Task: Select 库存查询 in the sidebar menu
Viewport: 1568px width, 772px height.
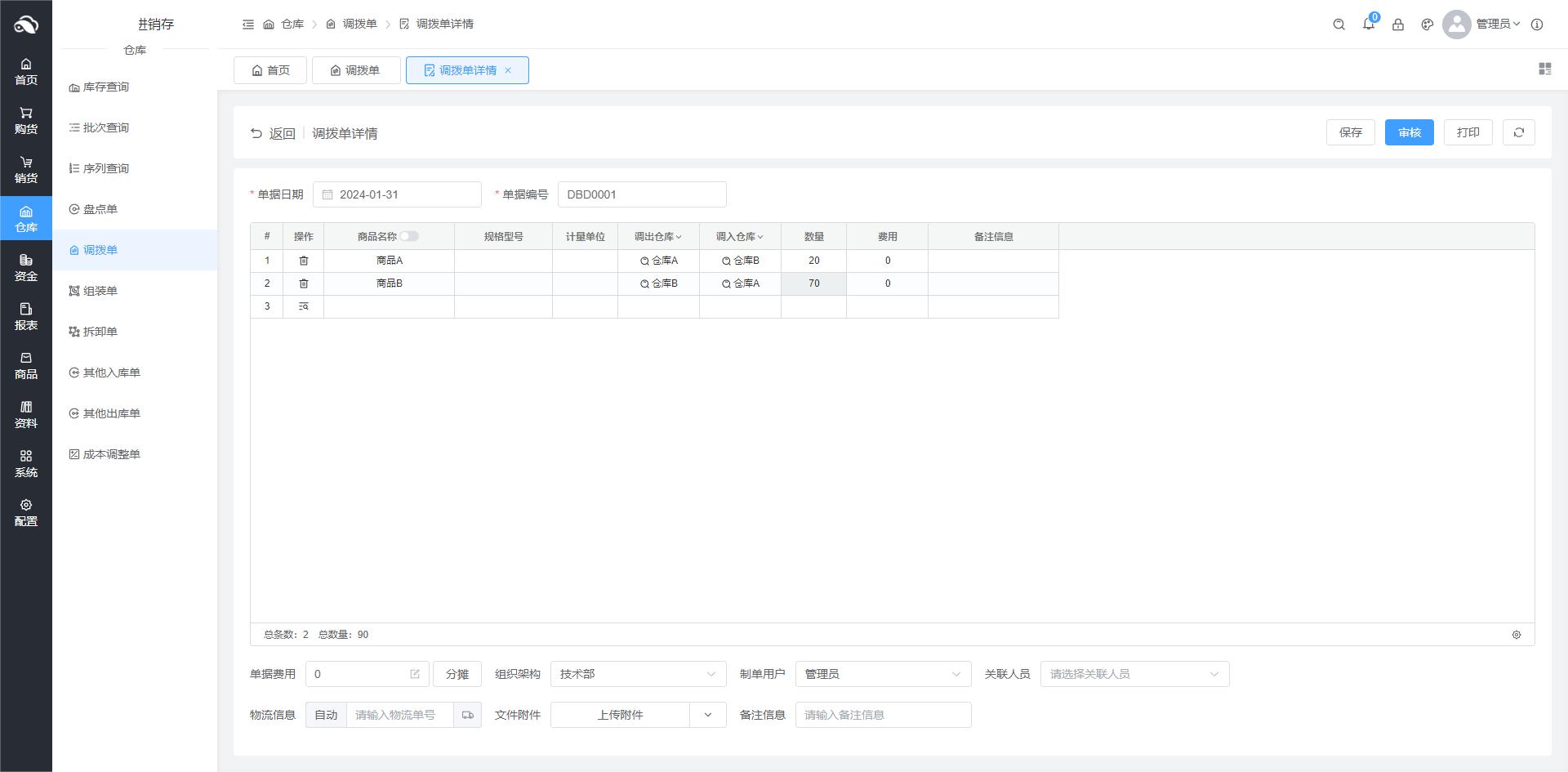Action: click(x=105, y=87)
